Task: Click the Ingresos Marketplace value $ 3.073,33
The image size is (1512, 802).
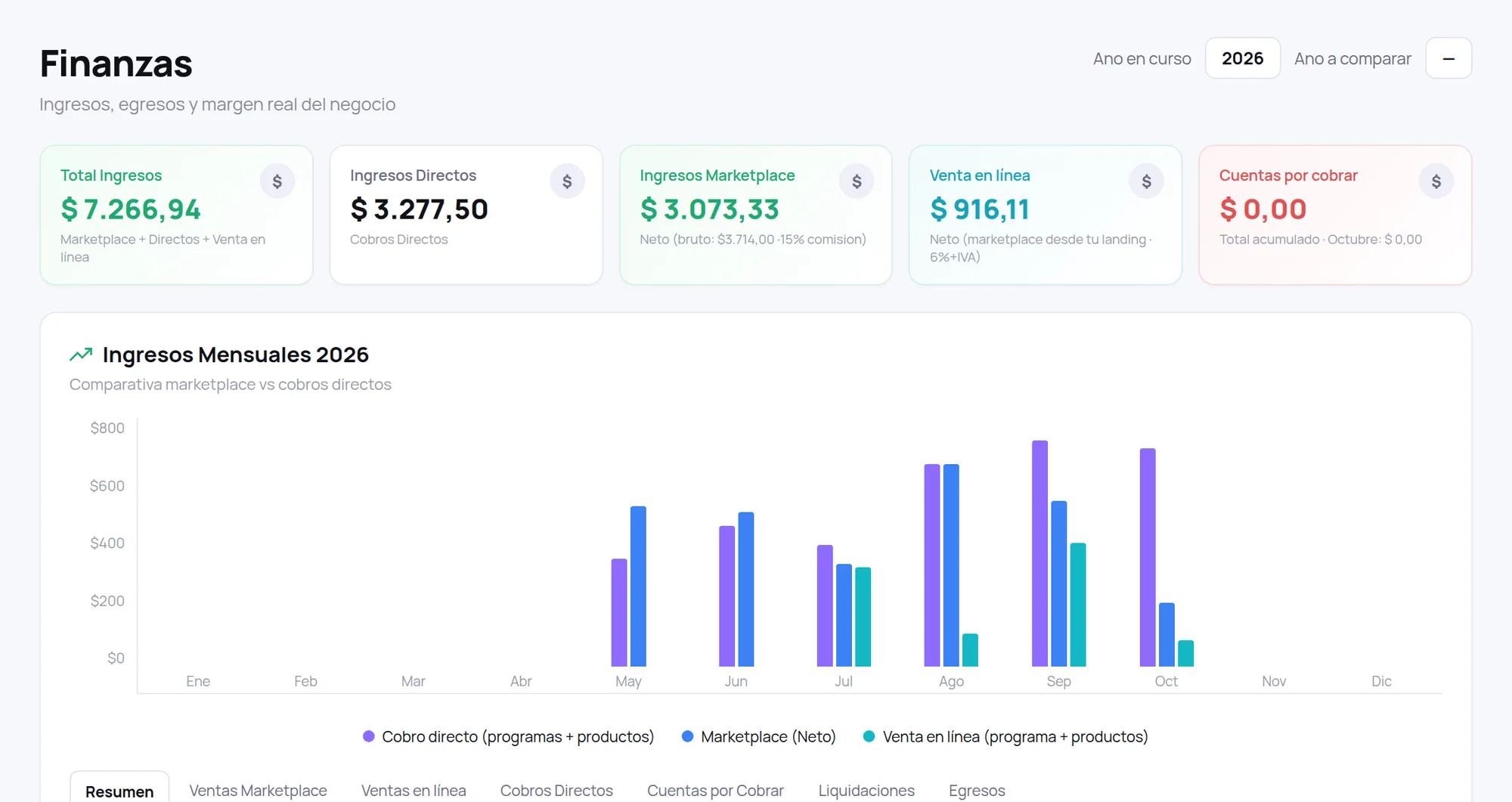Action: pos(709,209)
